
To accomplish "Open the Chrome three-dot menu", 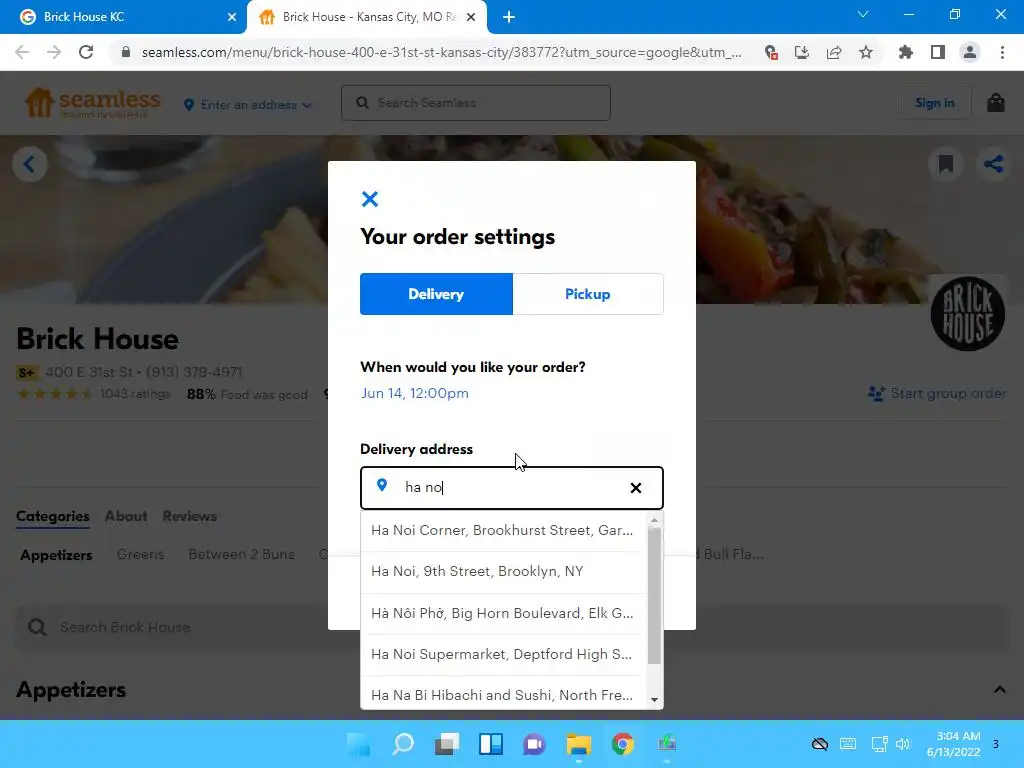I will pos(1002,52).
